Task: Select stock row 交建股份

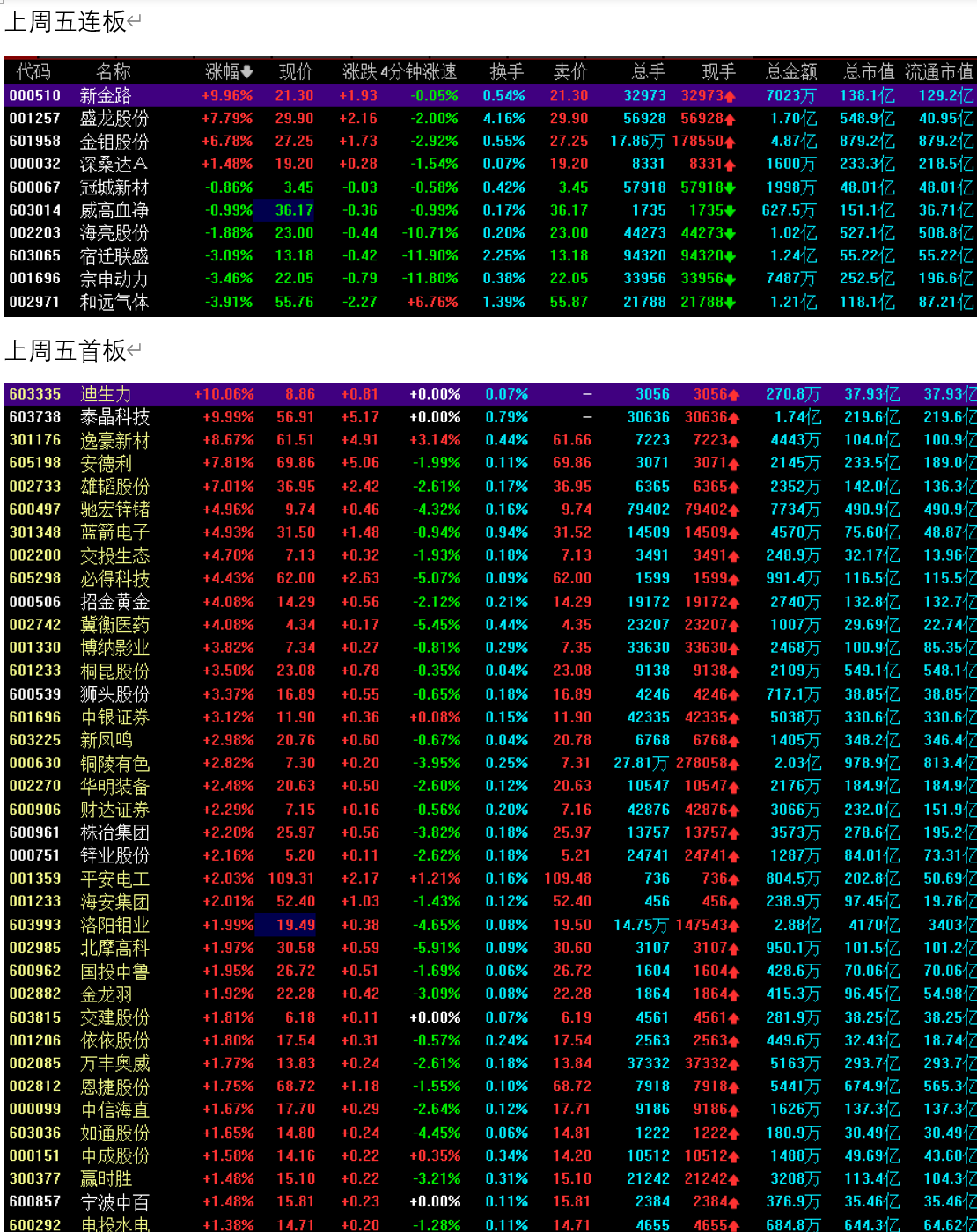Action: (x=490, y=1017)
